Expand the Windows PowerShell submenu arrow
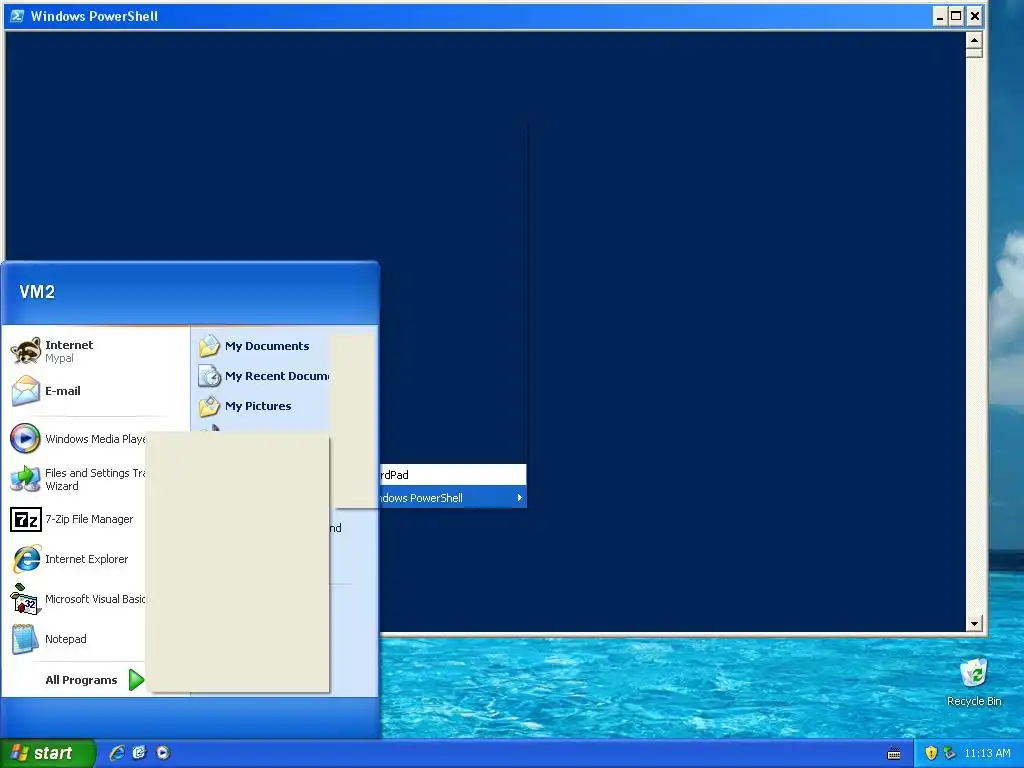1024x768 pixels. point(519,498)
